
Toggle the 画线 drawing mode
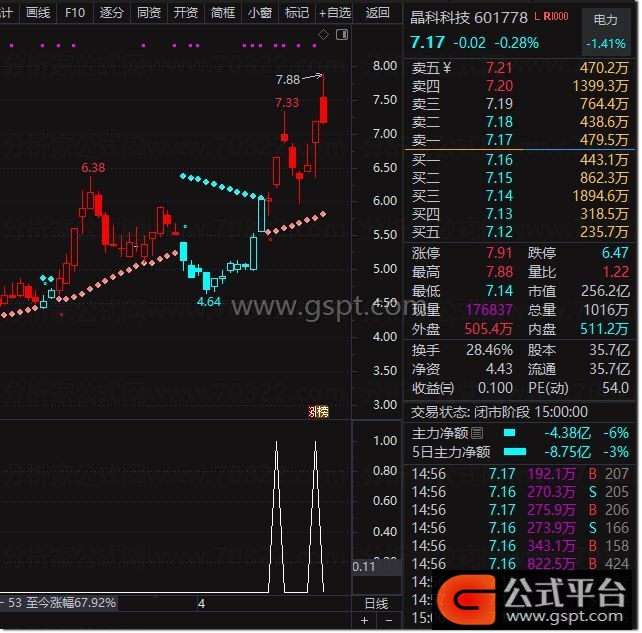[38, 13]
